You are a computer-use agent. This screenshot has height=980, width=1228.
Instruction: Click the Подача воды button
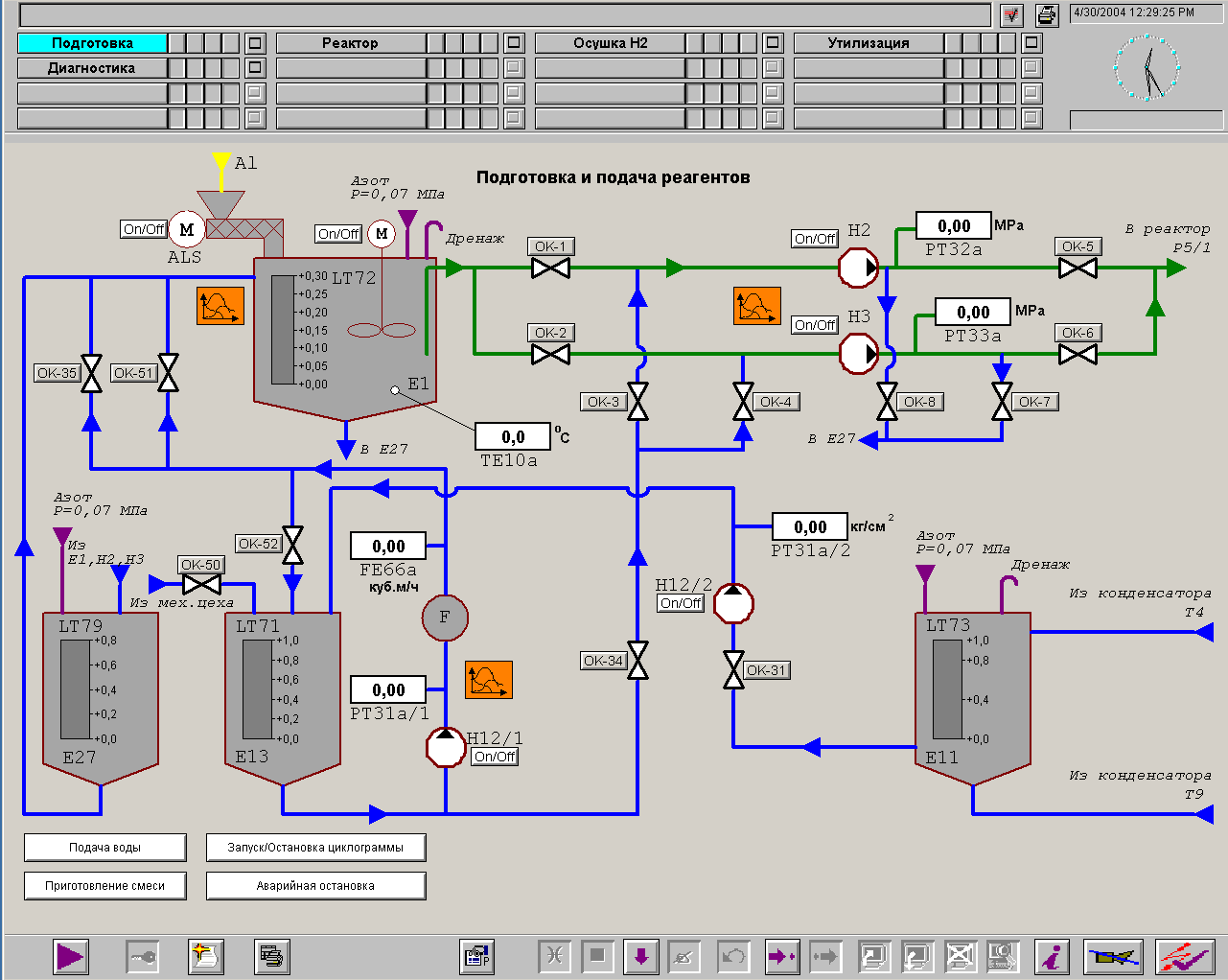click(x=104, y=847)
